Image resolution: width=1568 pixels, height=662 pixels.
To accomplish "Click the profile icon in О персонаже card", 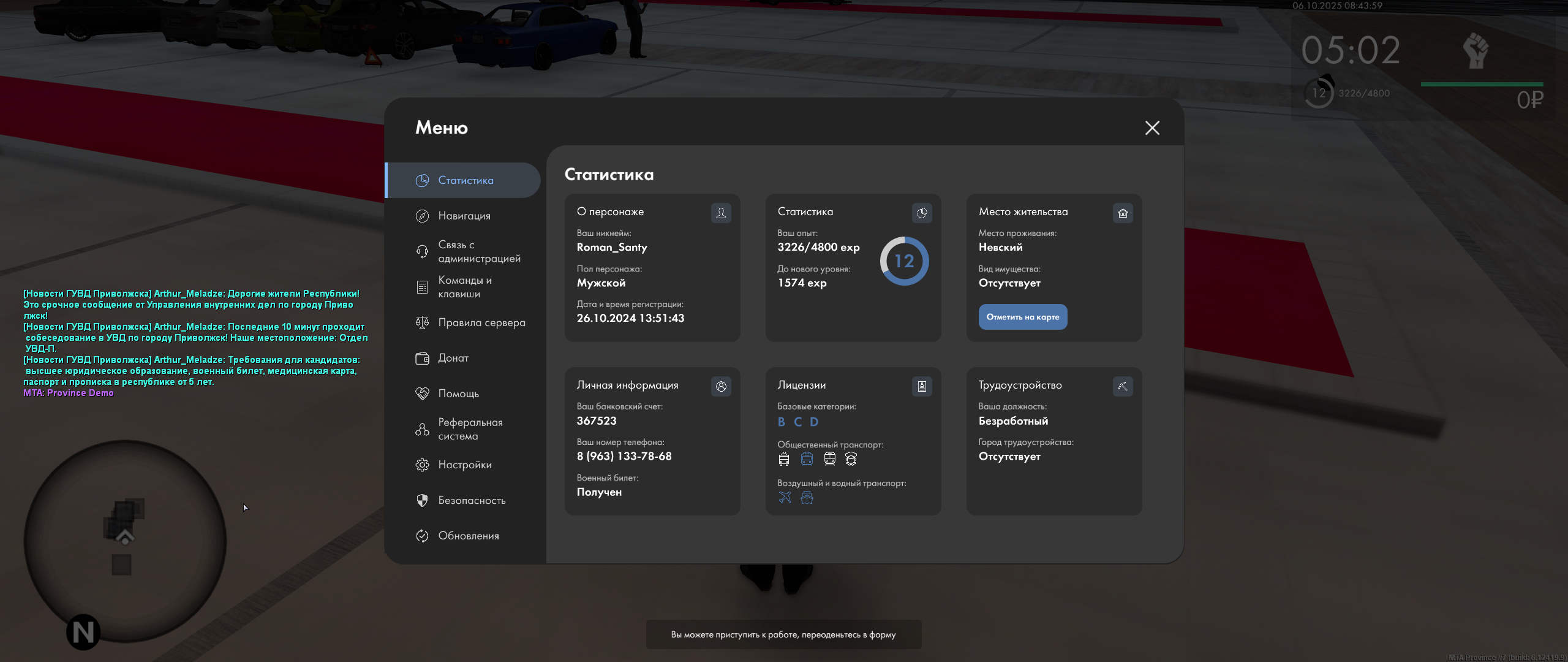I will 721,213.
